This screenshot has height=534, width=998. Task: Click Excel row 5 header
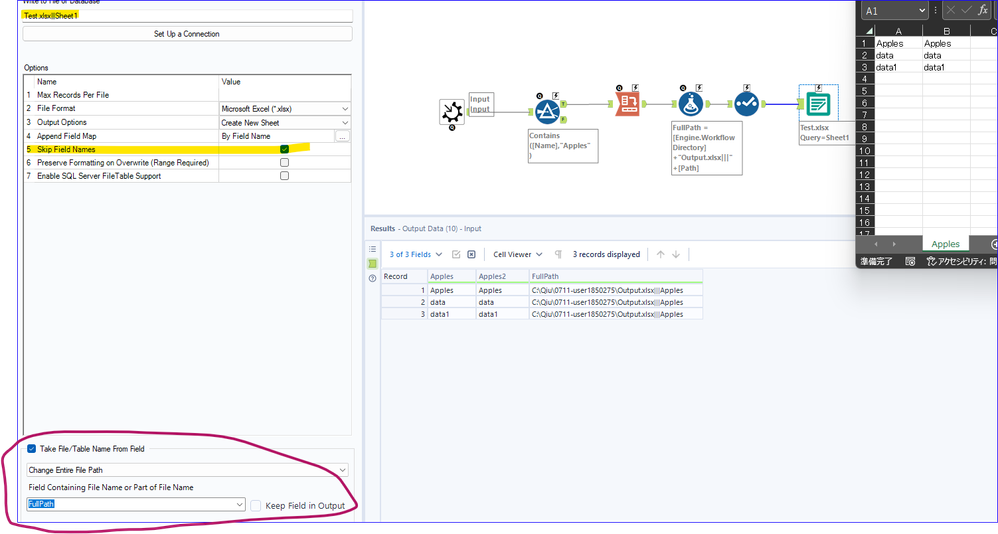click(x=864, y=91)
